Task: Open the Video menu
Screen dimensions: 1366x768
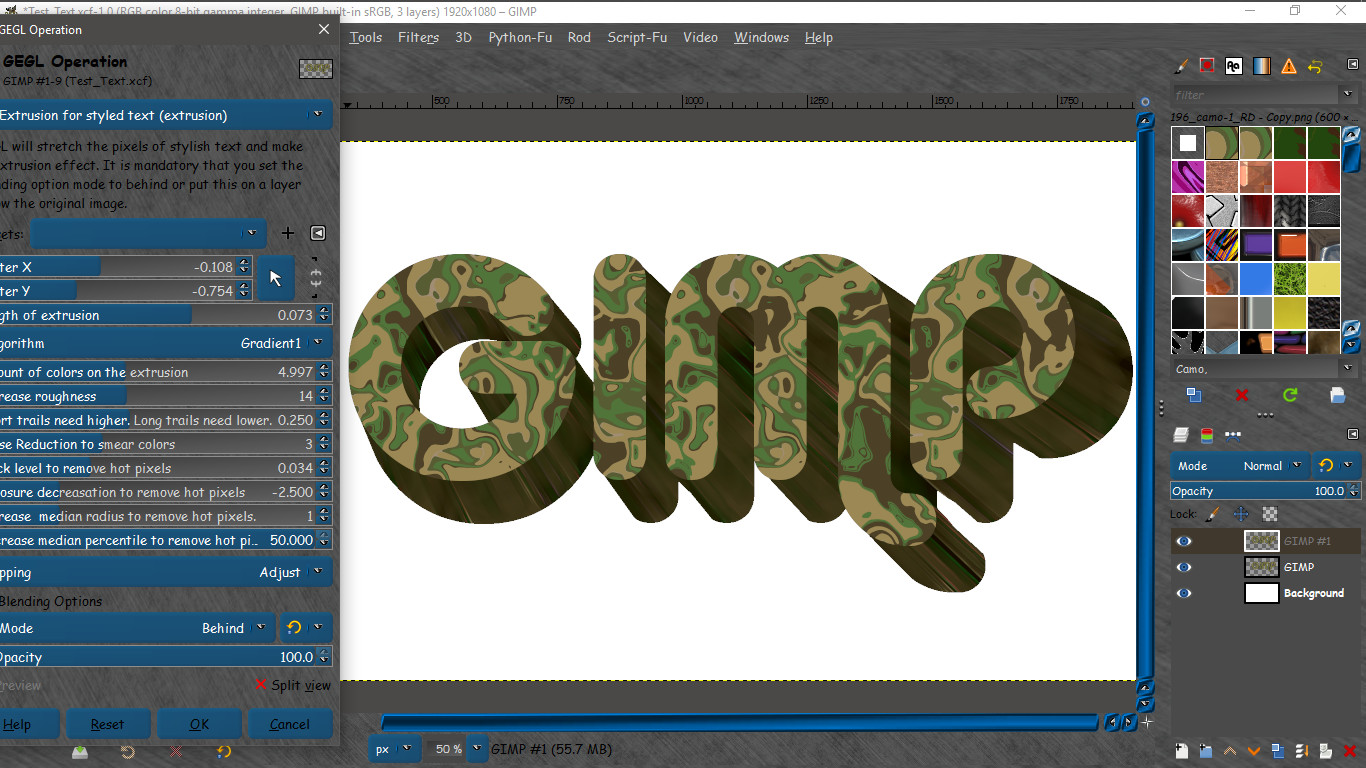Action: click(x=700, y=38)
